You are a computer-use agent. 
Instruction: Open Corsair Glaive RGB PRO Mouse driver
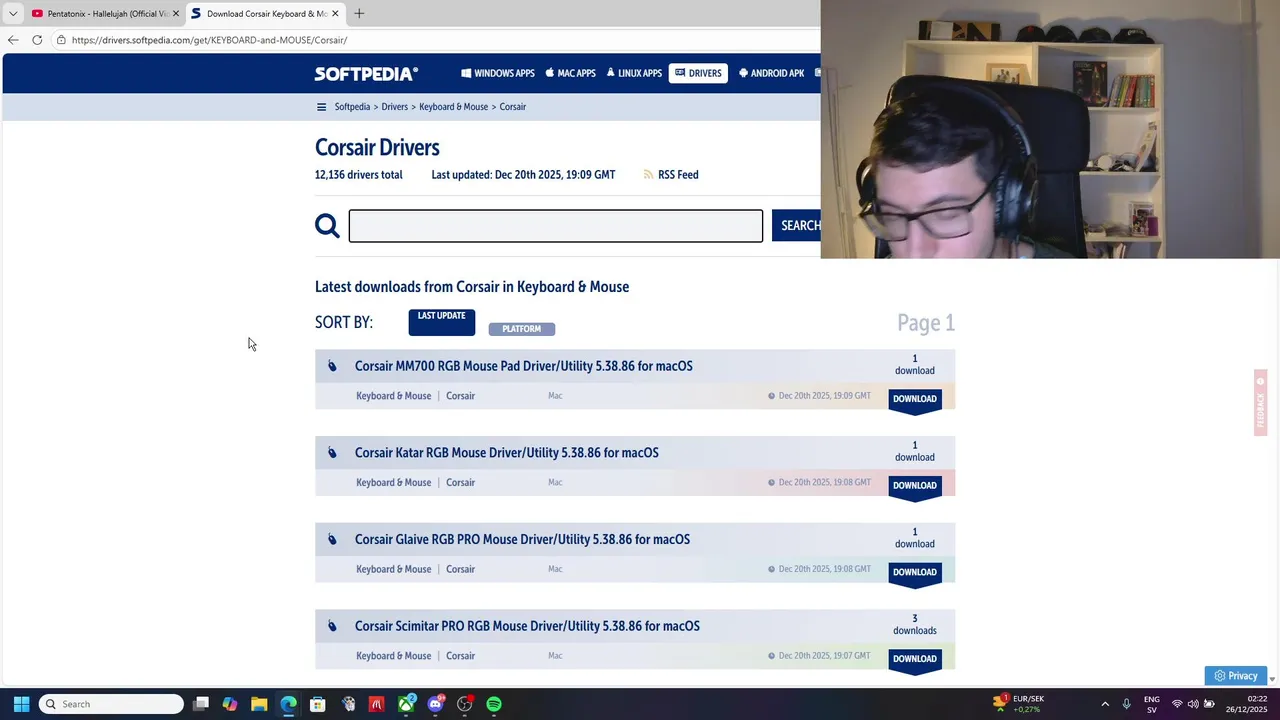point(522,540)
